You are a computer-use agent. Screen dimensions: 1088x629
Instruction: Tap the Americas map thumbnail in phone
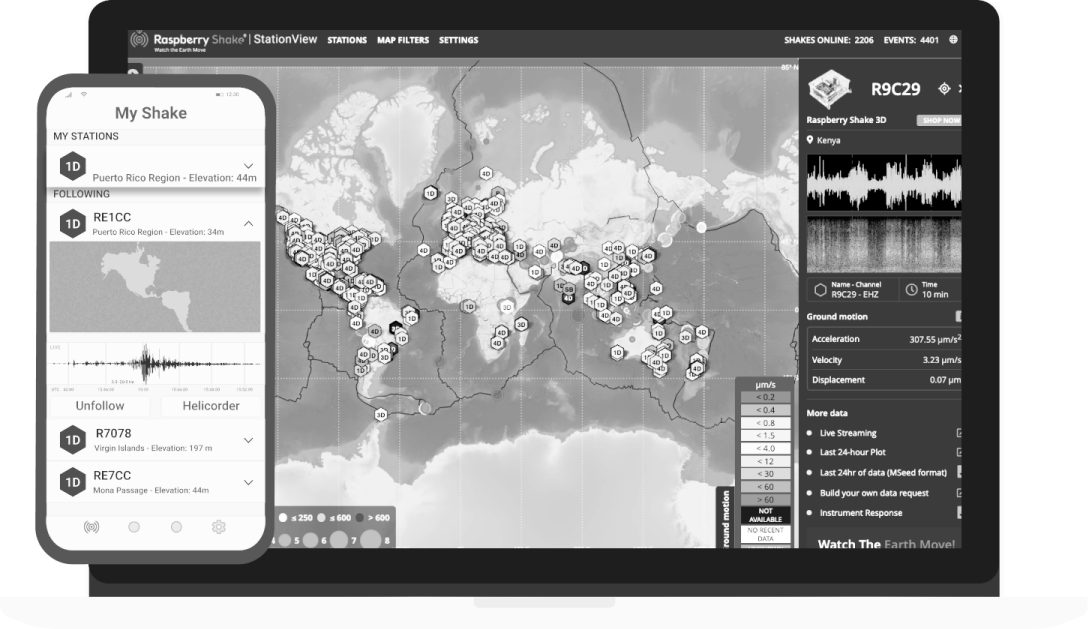click(x=155, y=287)
